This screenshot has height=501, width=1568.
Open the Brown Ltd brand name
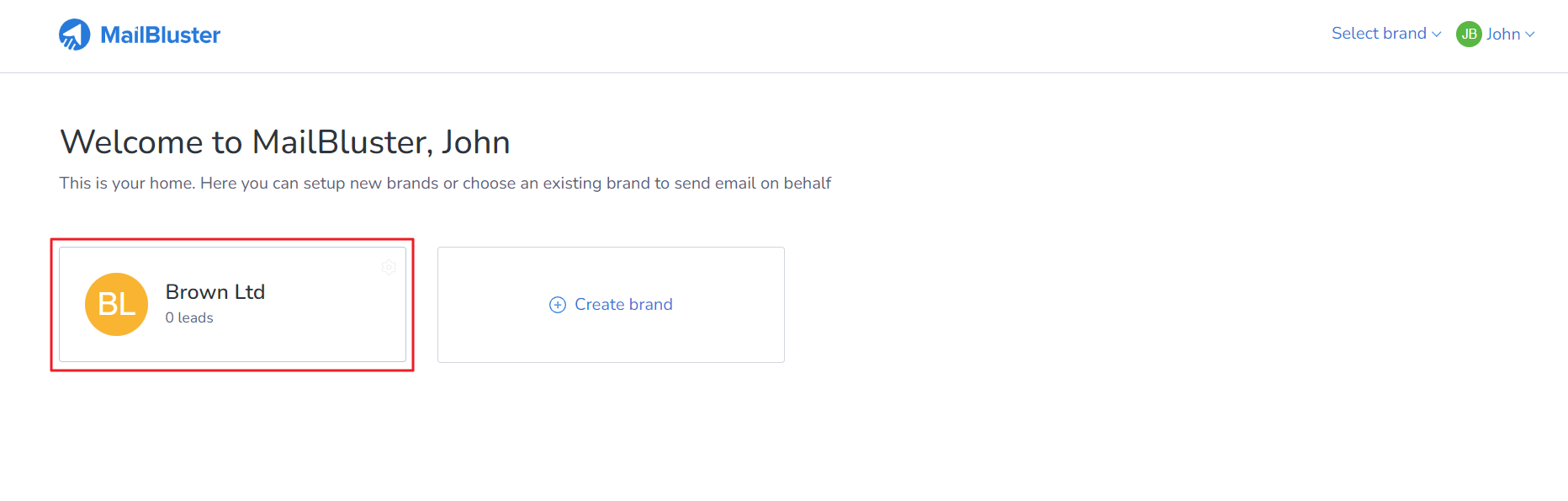[215, 292]
